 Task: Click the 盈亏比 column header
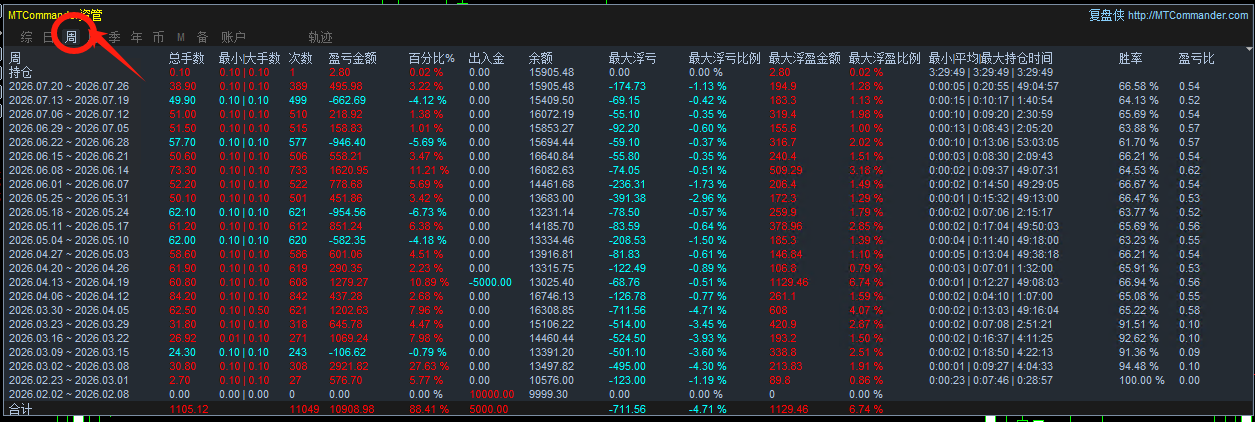pos(1196,58)
